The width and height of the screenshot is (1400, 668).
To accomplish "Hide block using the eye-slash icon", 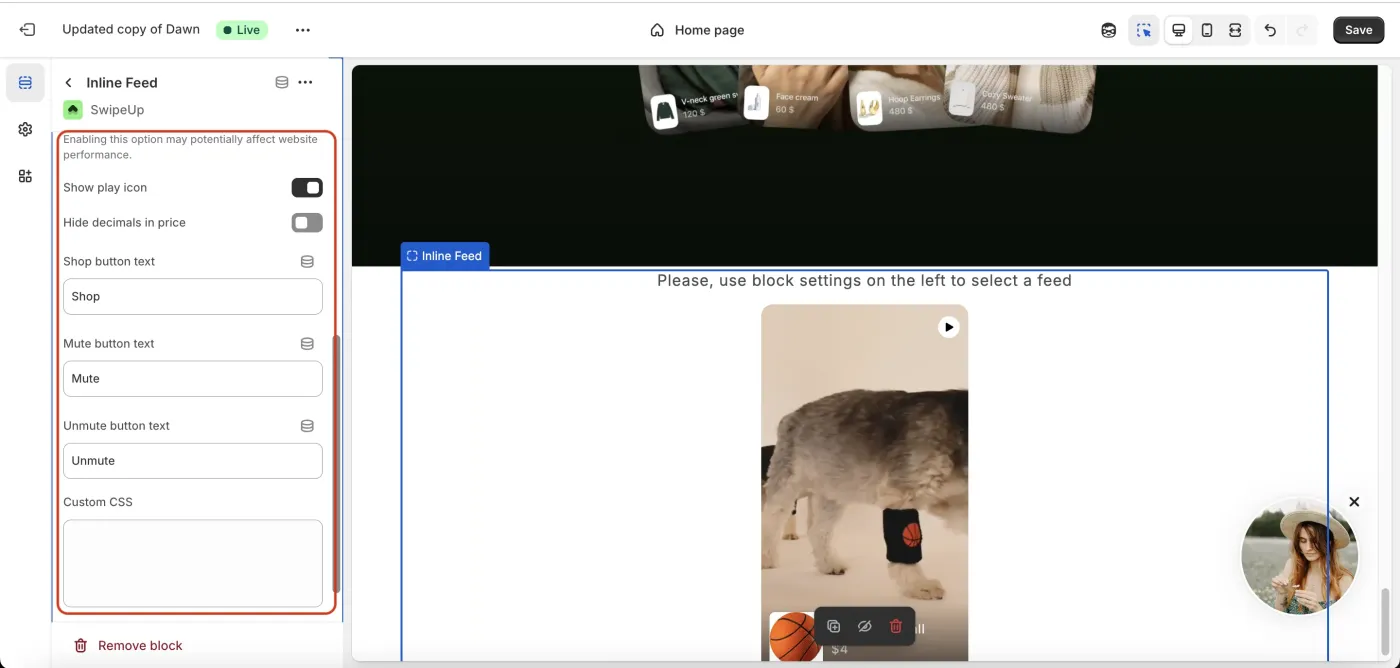I will point(865,627).
